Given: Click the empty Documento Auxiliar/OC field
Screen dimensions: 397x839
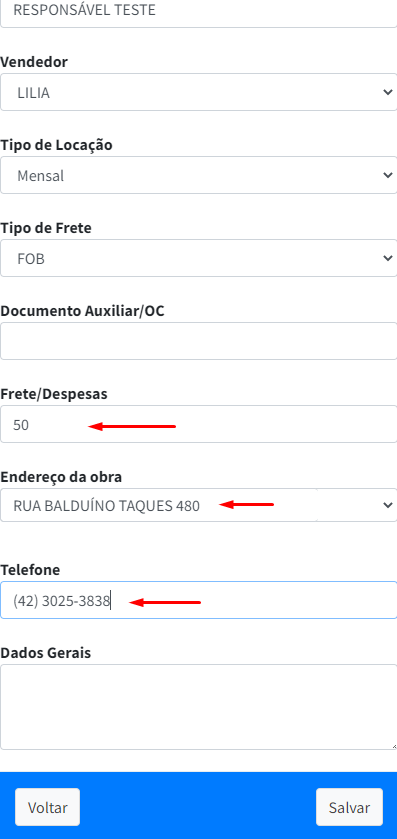Looking at the screenshot, I should (198, 341).
